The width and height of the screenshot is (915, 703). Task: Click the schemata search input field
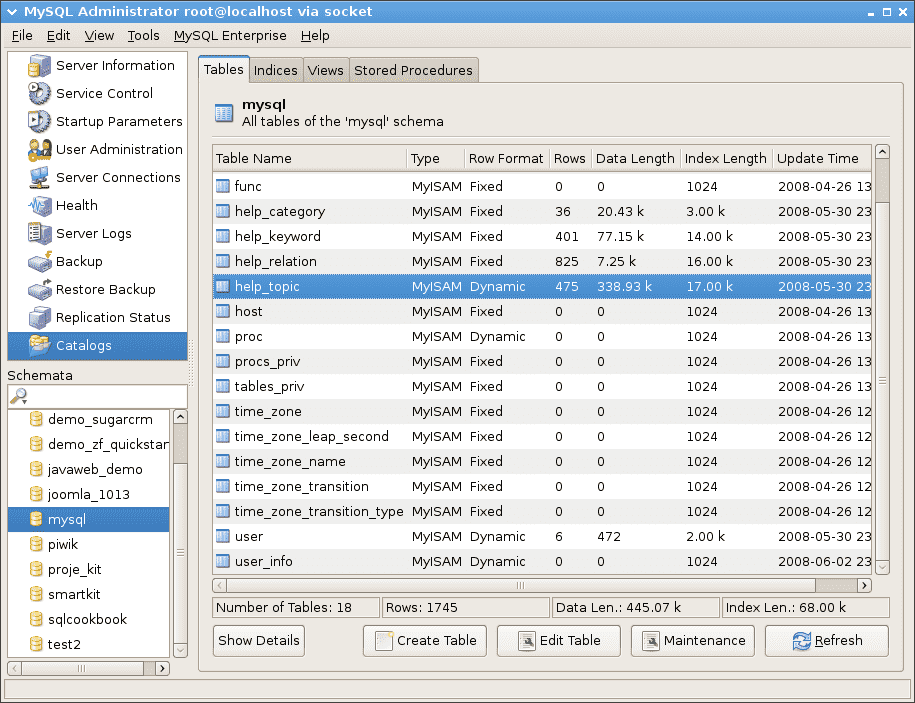coord(97,396)
